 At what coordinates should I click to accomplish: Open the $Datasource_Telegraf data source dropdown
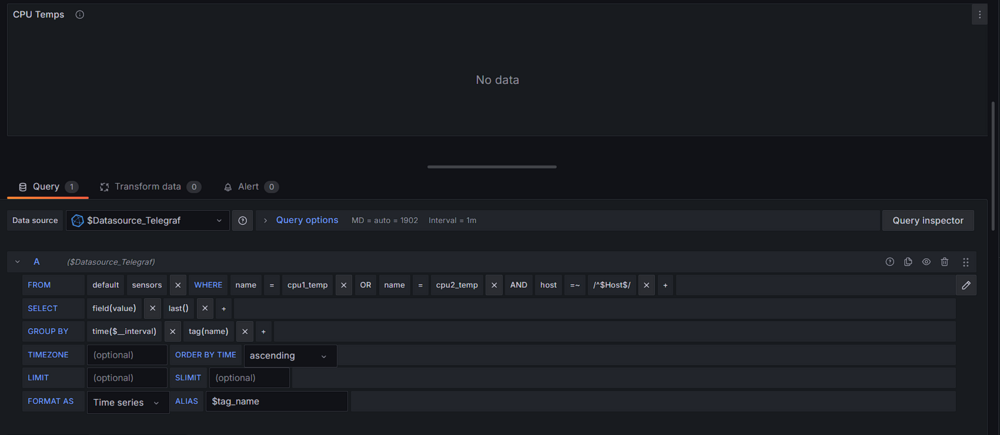(147, 220)
